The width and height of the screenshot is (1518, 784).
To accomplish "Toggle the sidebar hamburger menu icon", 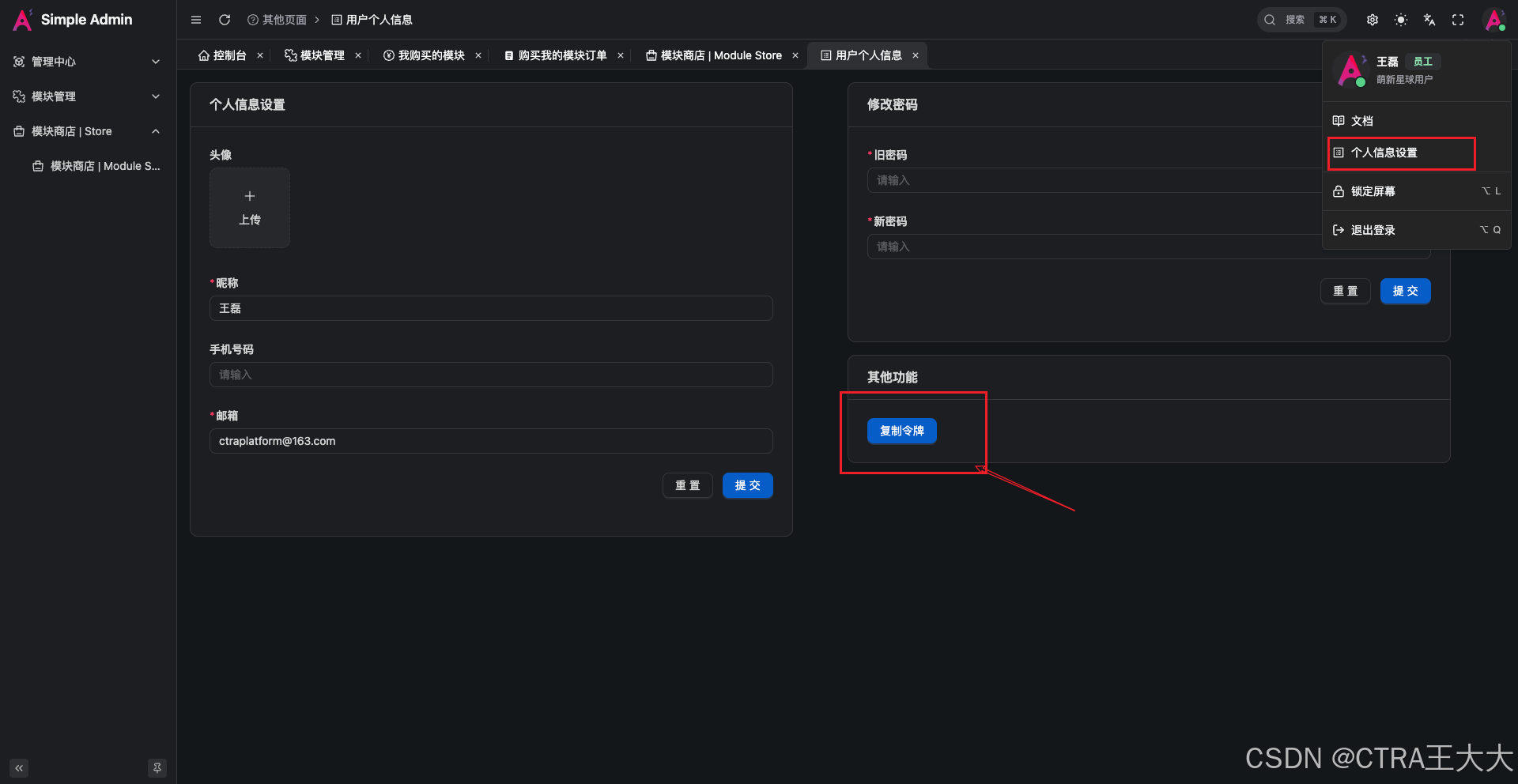I will pyautogui.click(x=196, y=20).
